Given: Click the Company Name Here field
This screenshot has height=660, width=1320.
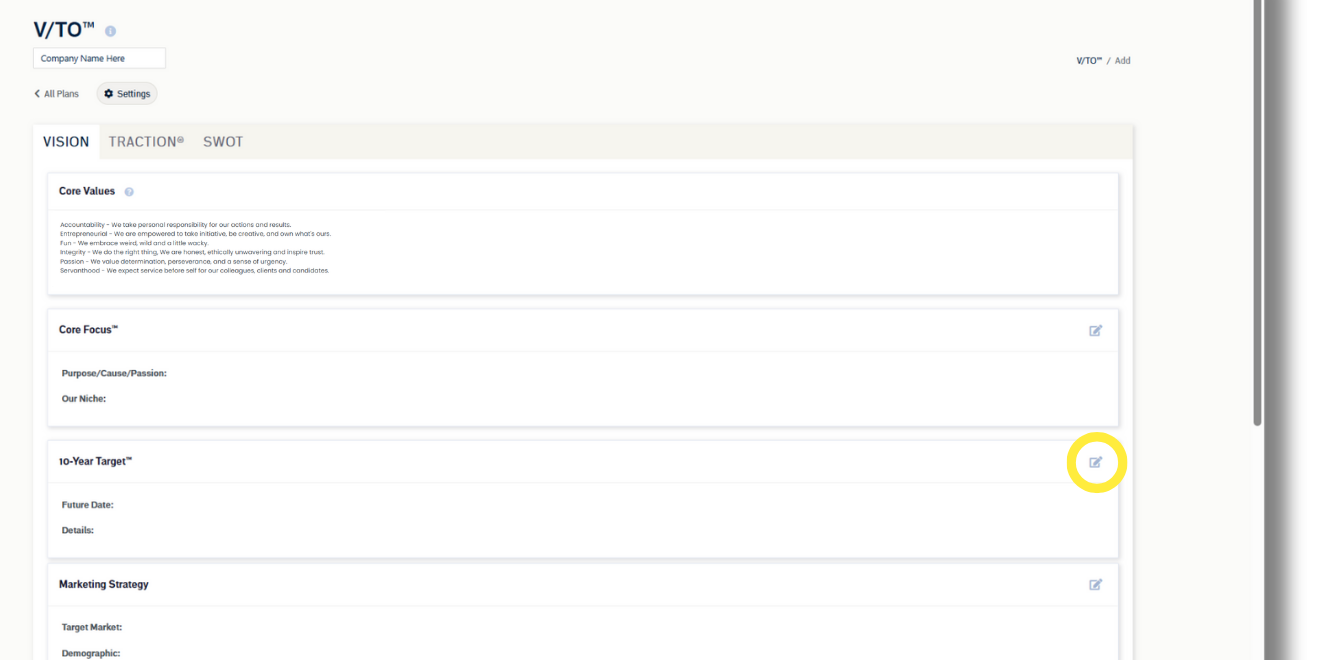Looking at the screenshot, I should pyautogui.click(x=99, y=59).
